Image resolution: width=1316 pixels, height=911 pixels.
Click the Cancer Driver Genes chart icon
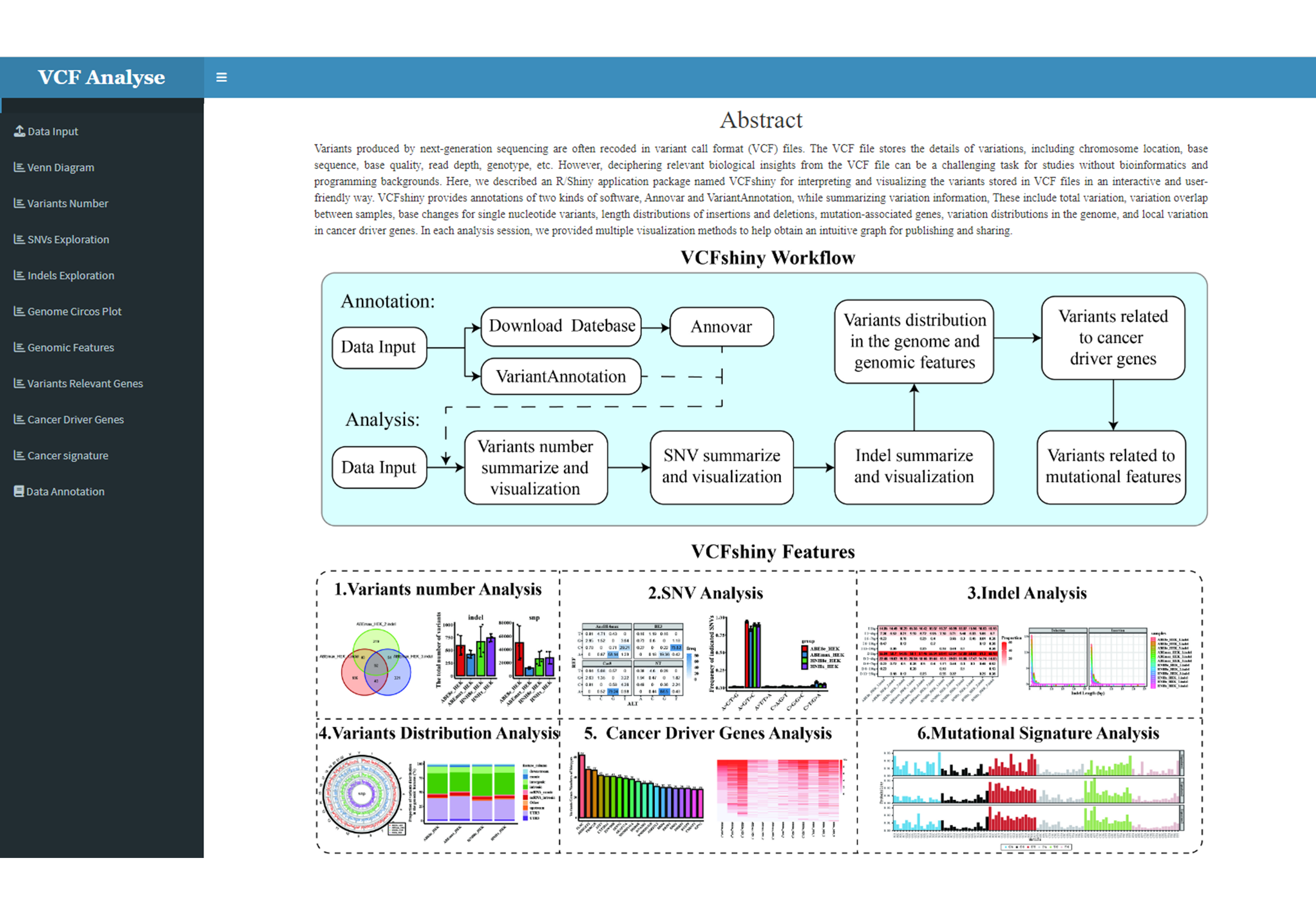click(x=19, y=419)
